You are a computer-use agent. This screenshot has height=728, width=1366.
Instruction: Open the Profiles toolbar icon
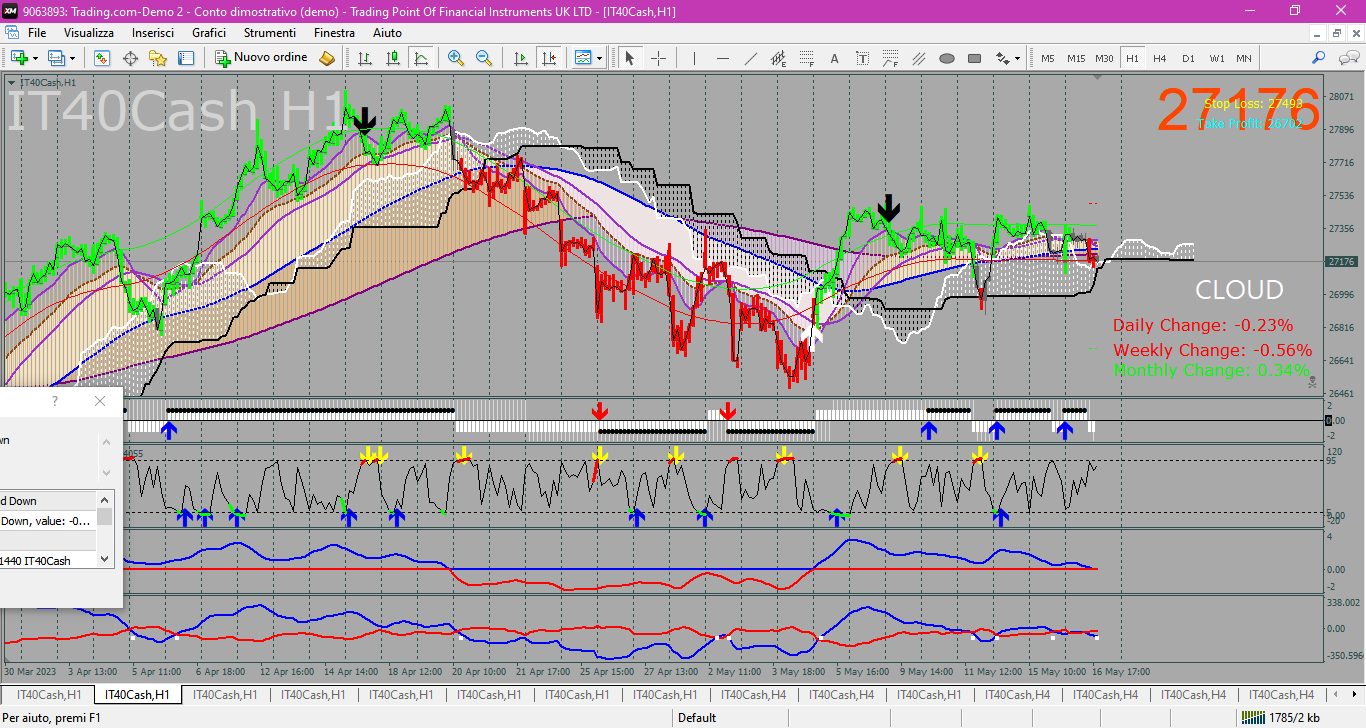[56, 58]
